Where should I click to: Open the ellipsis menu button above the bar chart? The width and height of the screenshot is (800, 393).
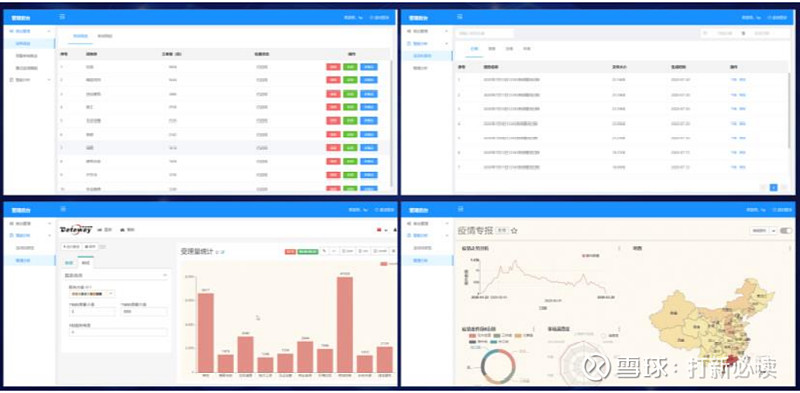click(334, 251)
